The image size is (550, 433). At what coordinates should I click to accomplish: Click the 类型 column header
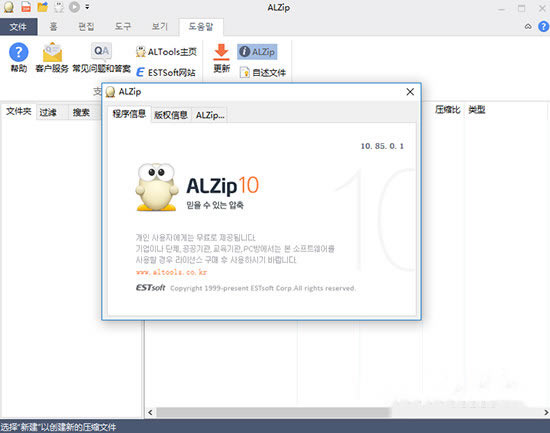pos(477,110)
